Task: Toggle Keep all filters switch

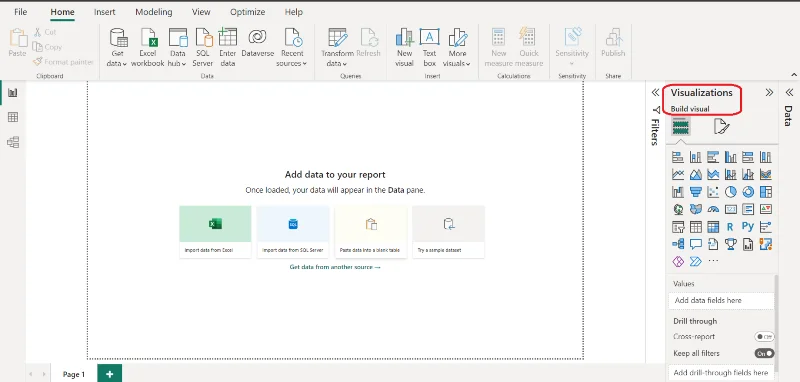Action: tap(764, 353)
